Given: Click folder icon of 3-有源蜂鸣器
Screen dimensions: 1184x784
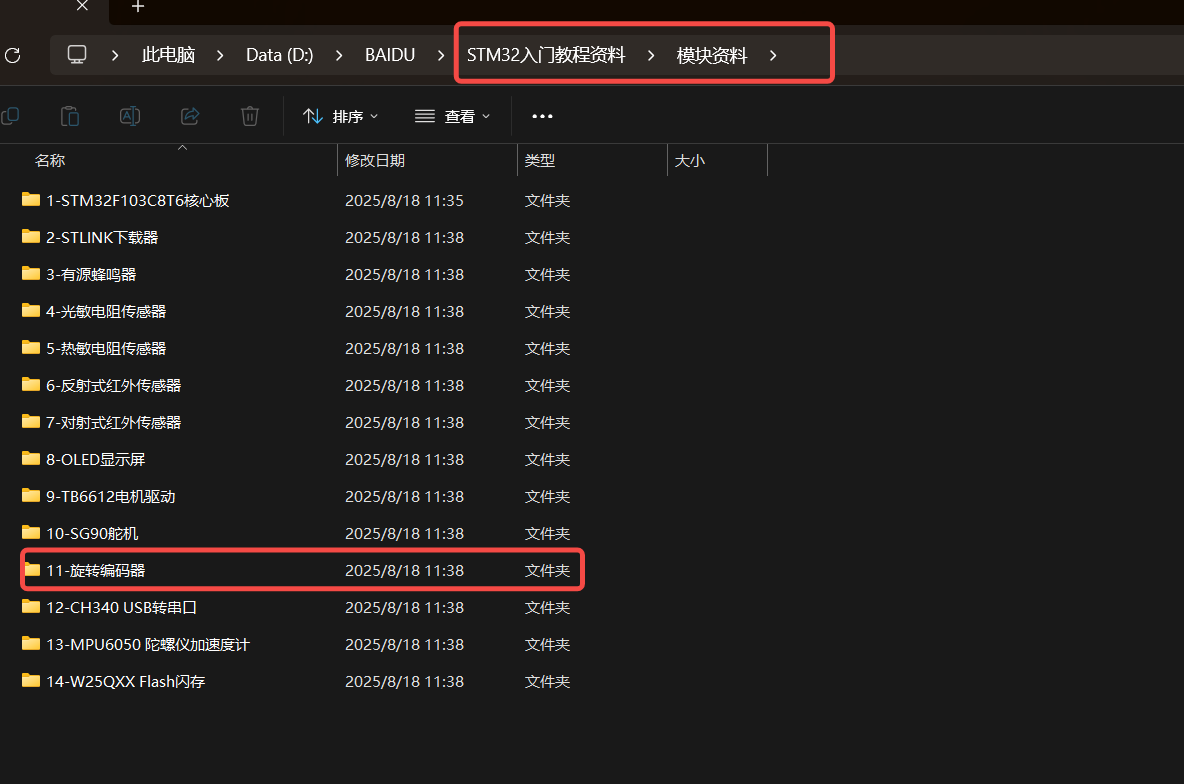Looking at the screenshot, I should 31,273.
